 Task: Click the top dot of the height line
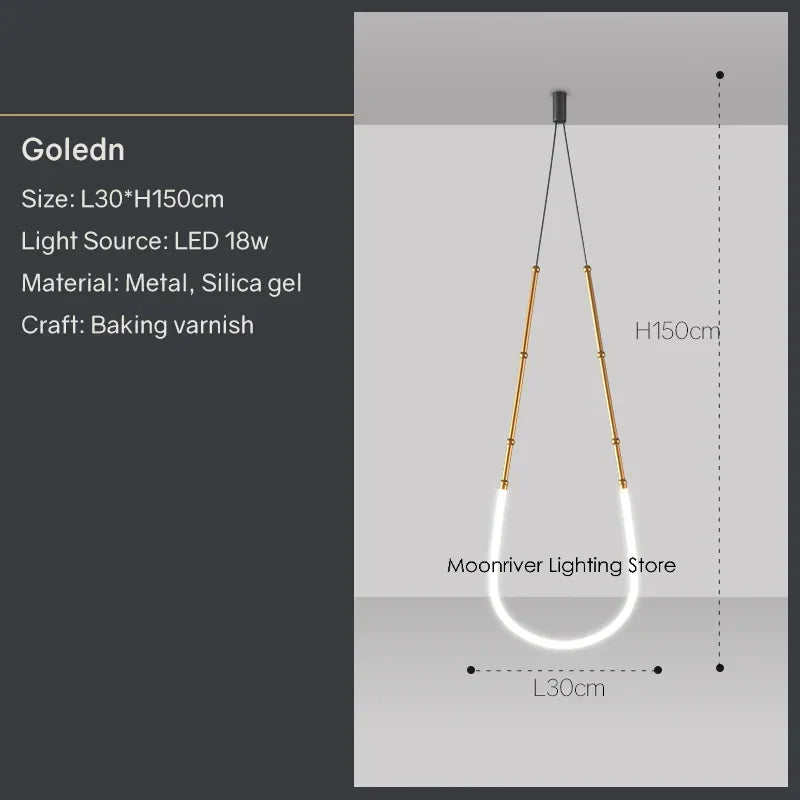tap(719, 74)
